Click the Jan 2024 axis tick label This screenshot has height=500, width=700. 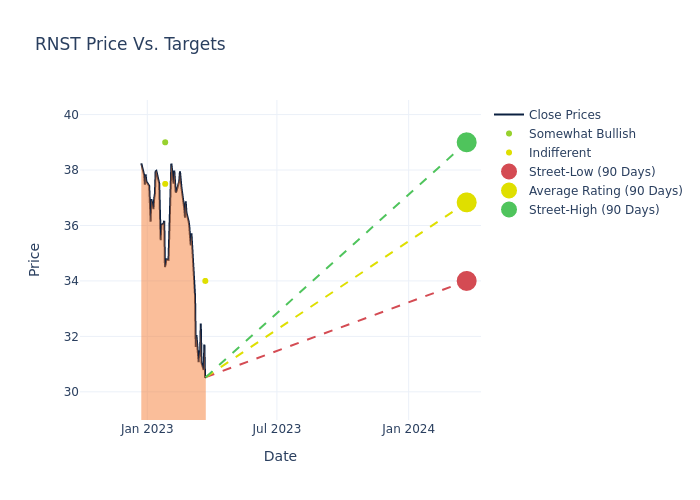point(408,429)
